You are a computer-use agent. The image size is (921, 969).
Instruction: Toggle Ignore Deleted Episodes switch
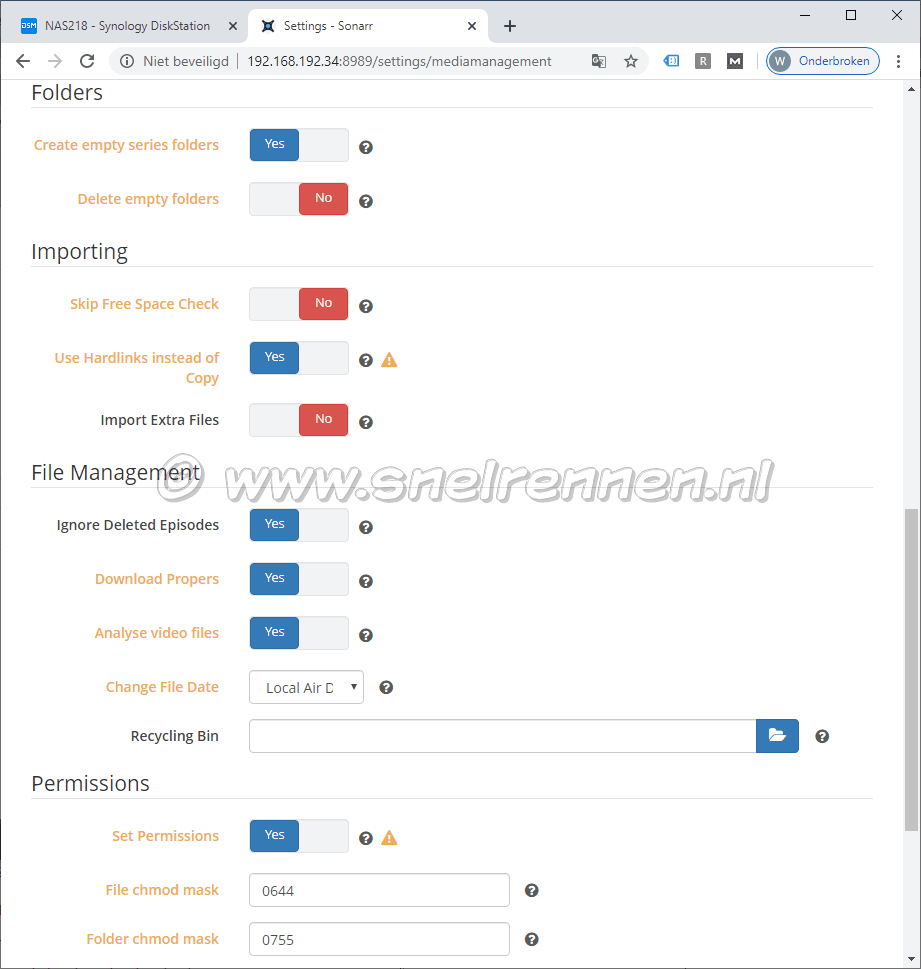point(299,525)
